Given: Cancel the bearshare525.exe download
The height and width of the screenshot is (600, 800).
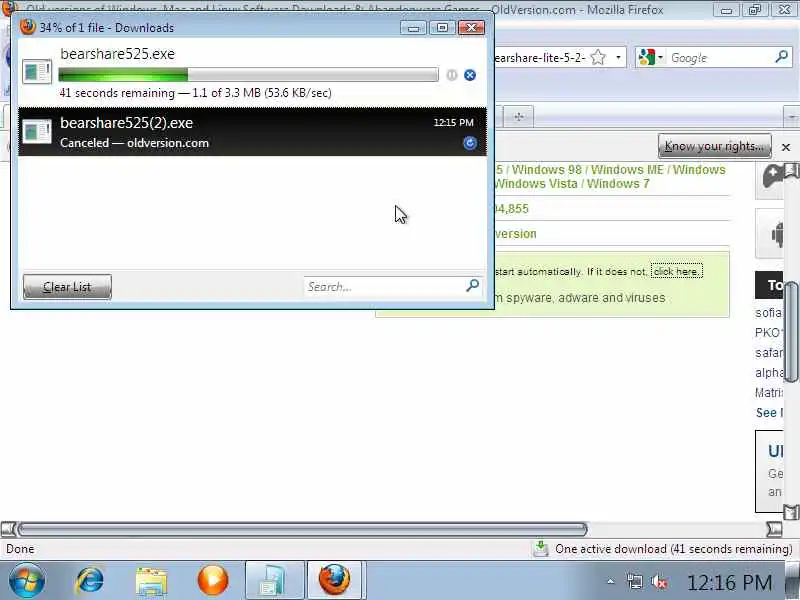Looking at the screenshot, I should pyautogui.click(x=470, y=75).
